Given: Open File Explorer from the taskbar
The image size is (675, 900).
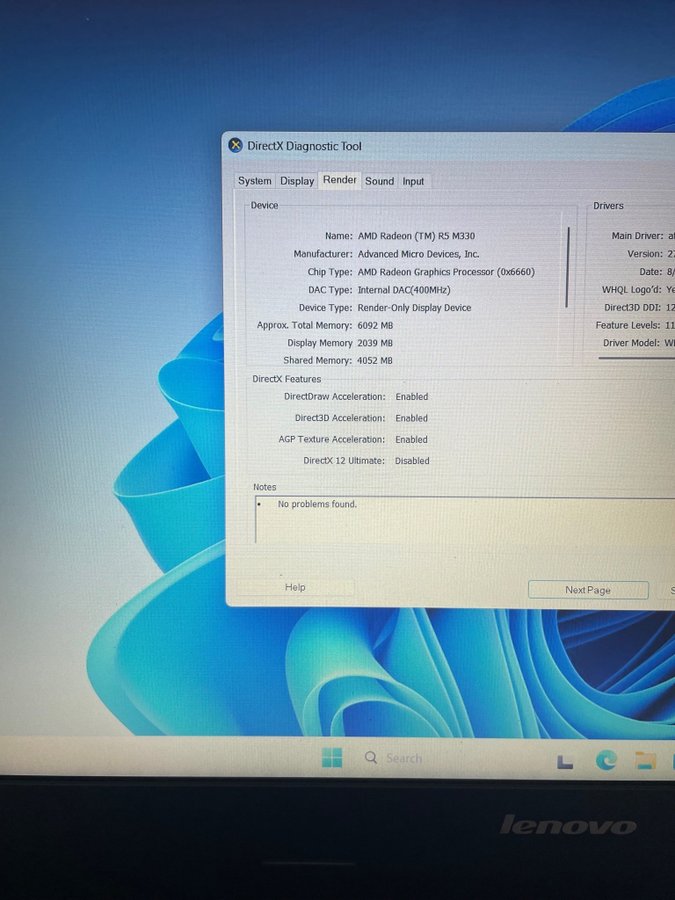Looking at the screenshot, I should pos(645,761).
